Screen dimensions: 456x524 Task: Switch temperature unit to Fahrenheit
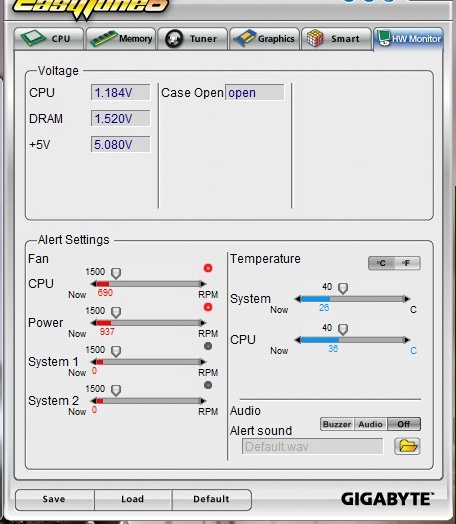pyautogui.click(x=407, y=263)
